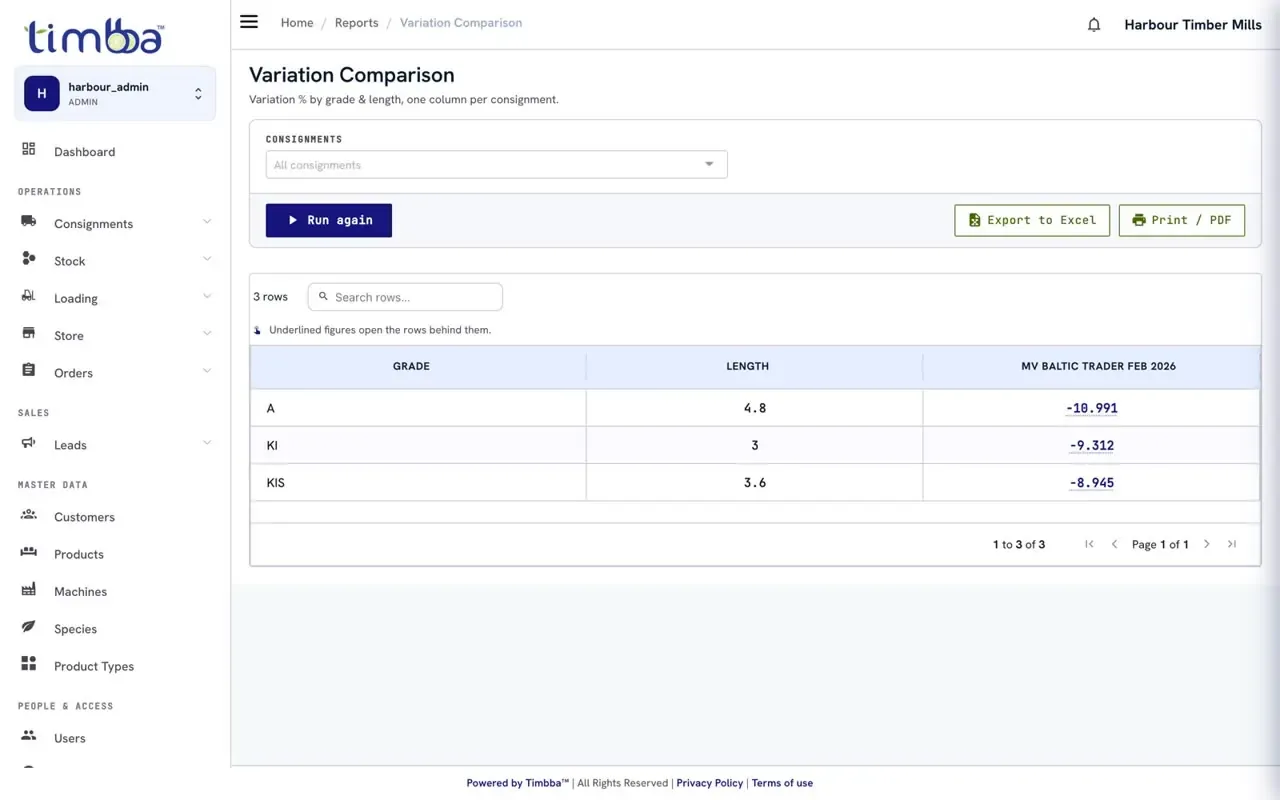Image resolution: width=1280 pixels, height=800 pixels.
Task: Click the Consignments truck icon
Action: (29, 222)
